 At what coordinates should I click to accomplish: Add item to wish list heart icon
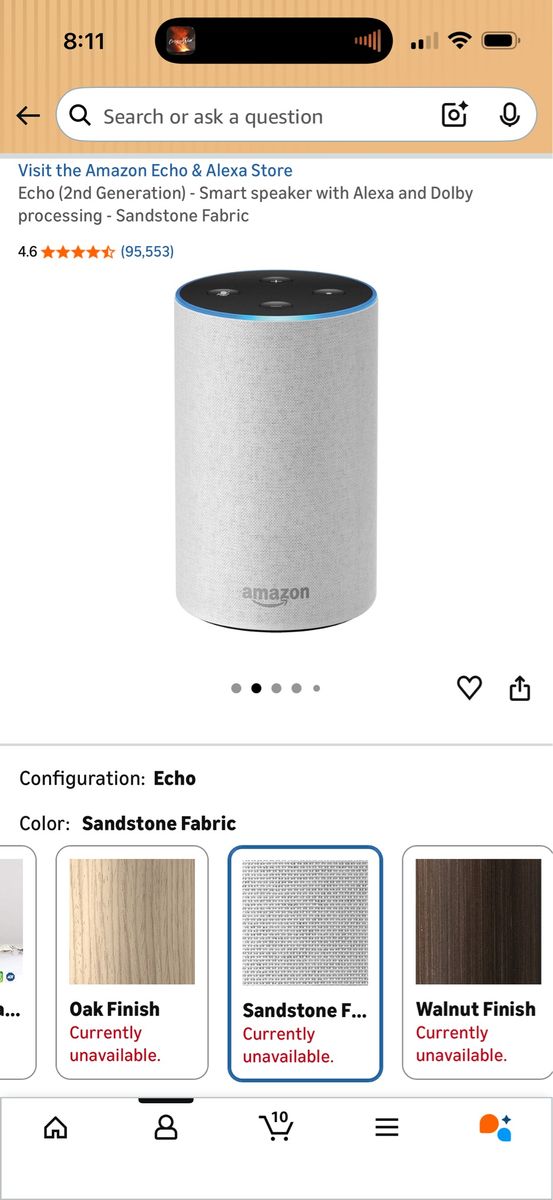(469, 687)
